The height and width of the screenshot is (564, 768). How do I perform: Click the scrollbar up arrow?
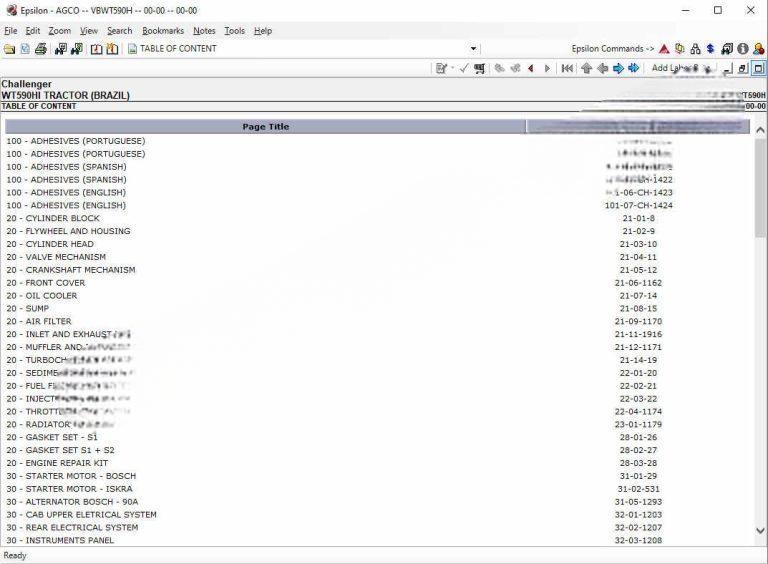point(760,130)
